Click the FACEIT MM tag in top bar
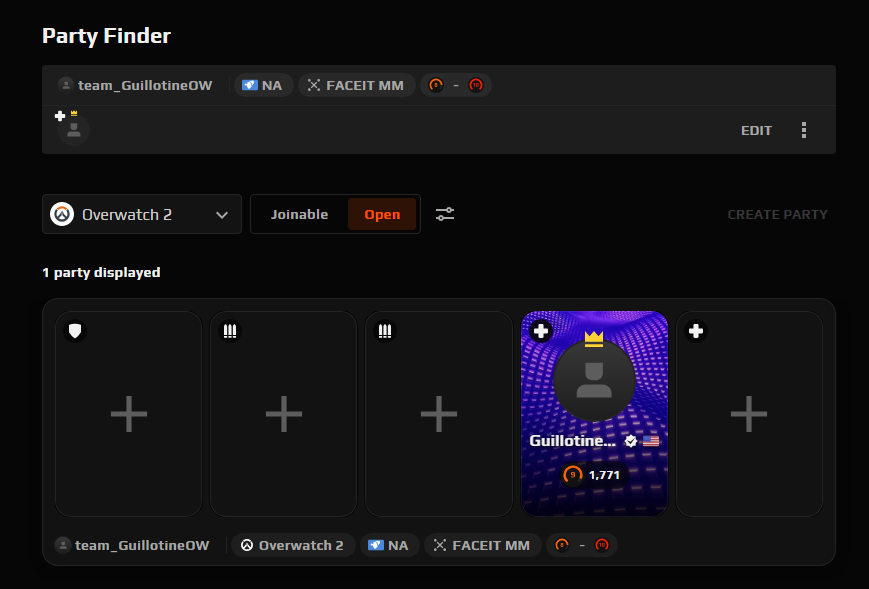 [356, 85]
